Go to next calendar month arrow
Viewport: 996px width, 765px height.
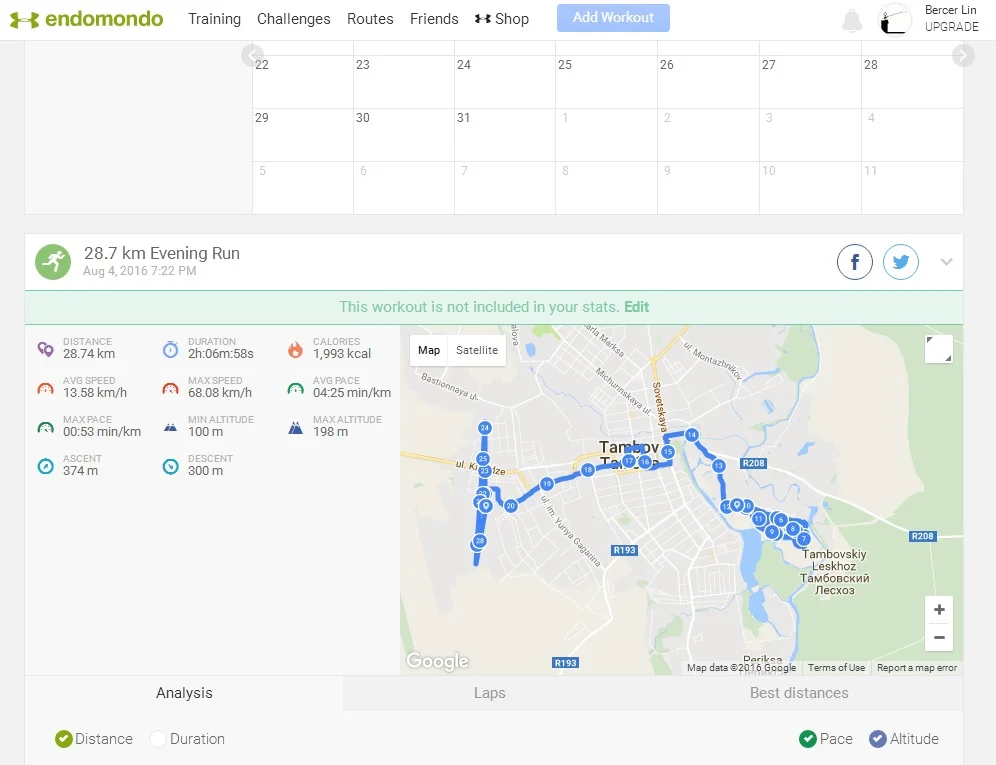[963, 55]
